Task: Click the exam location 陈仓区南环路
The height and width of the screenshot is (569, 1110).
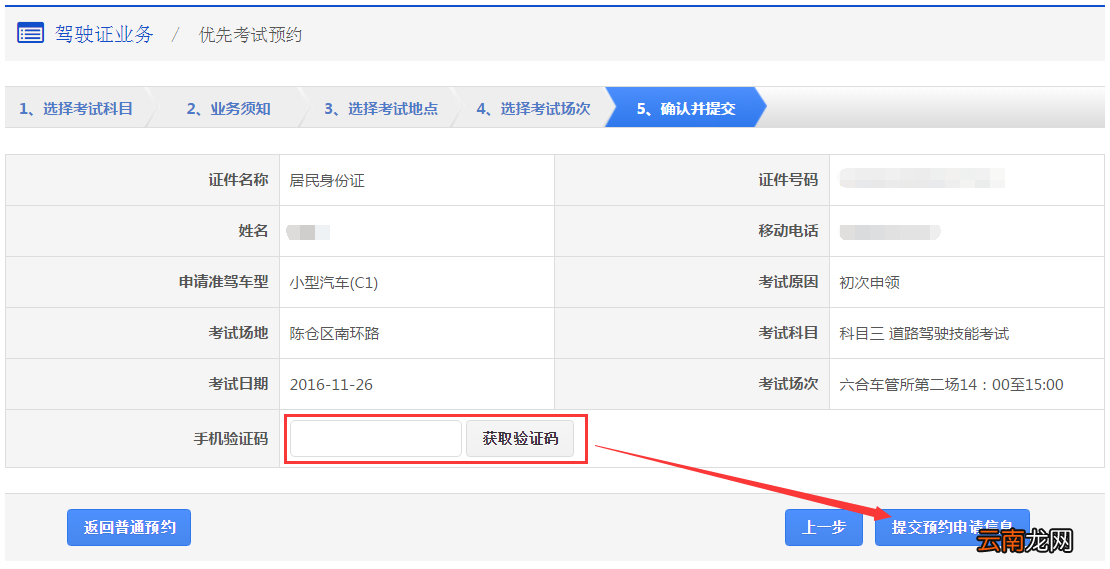Action: click(x=334, y=334)
